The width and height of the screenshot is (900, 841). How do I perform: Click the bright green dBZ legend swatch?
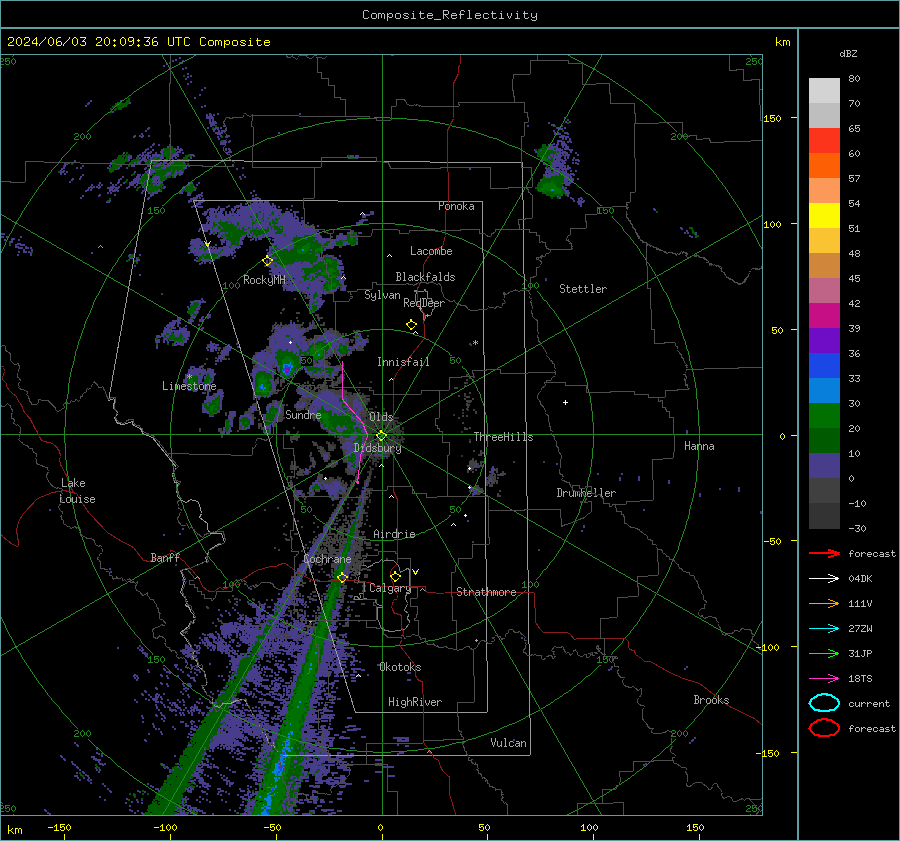pos(824,416)
